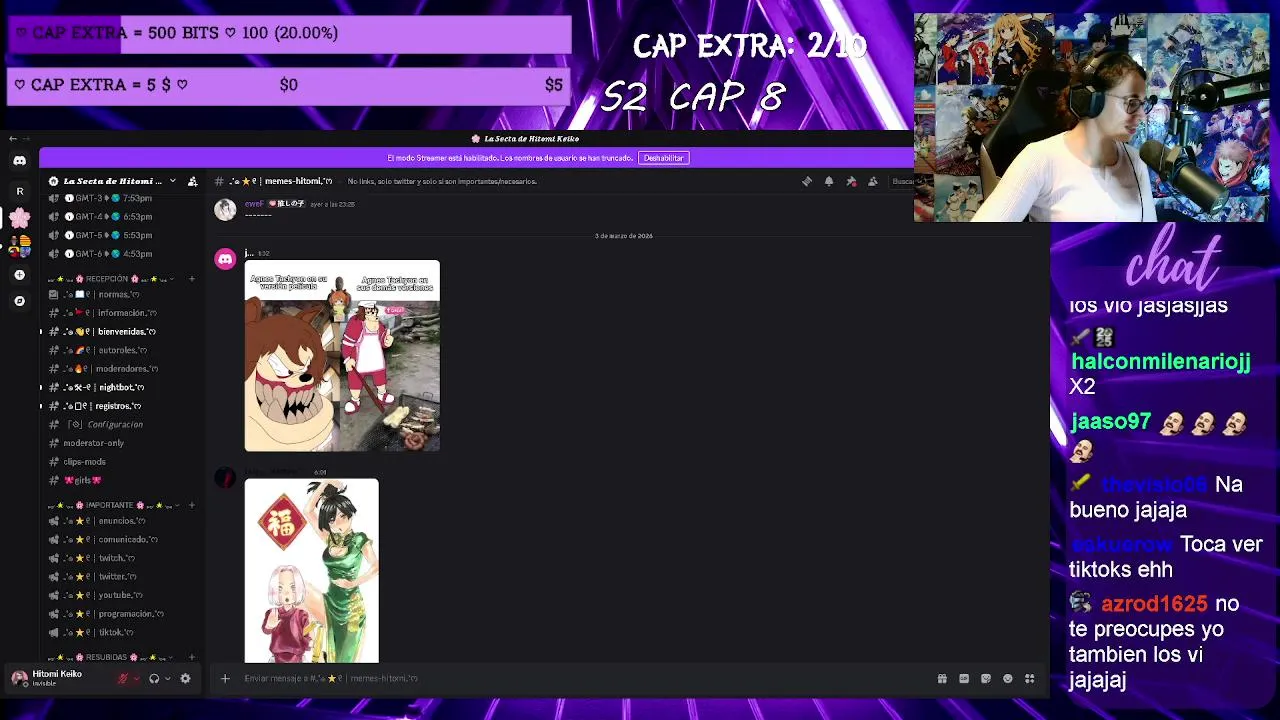Open server menu dropdown next to La Secta de Hitomi
The image size is (1280, 720).
coord(173,181)
